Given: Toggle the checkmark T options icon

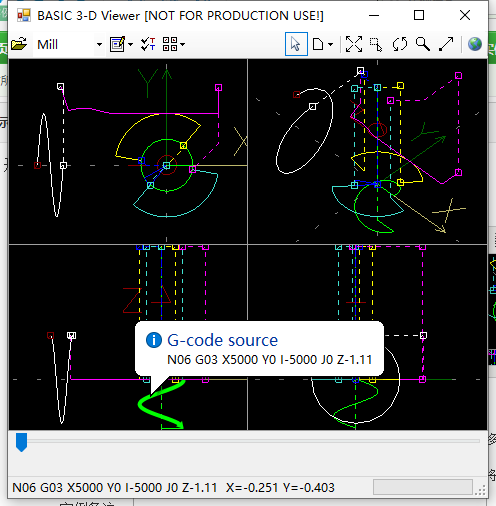Looking at the screenshot, I should pyautogui.click(x=148, y=44).
